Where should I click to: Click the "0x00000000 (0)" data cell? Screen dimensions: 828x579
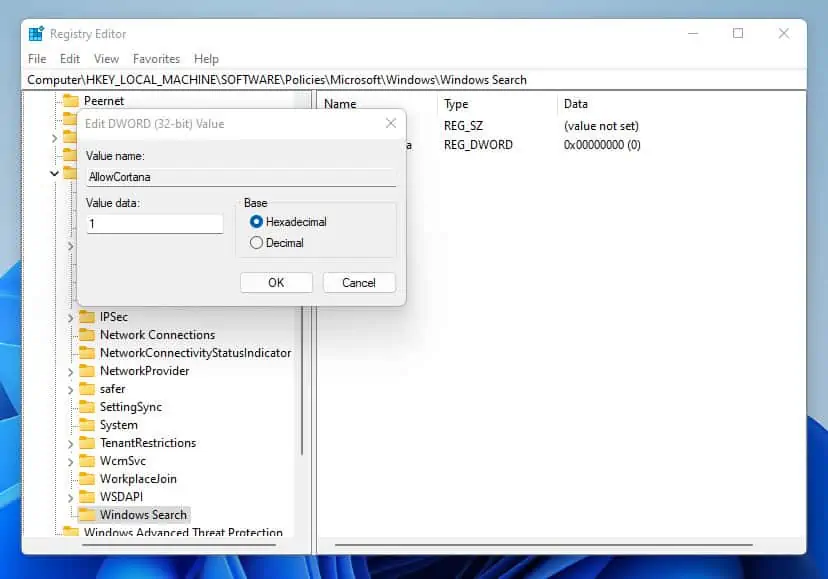click(602, 145)
